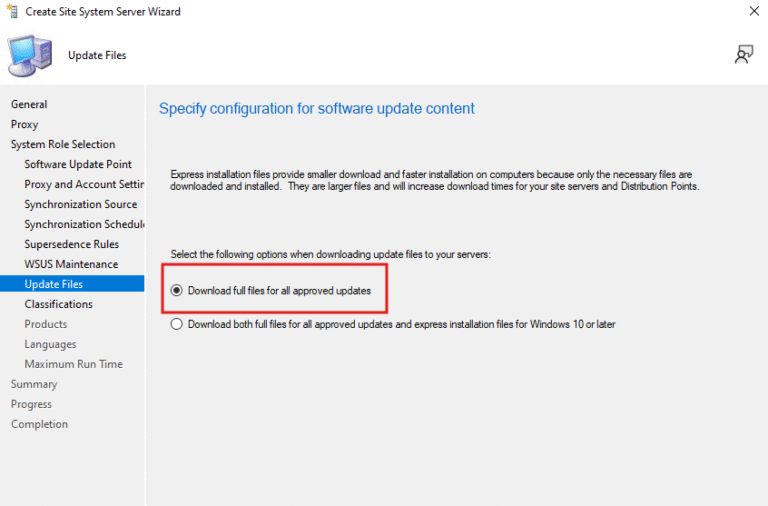Select Download full files for all approved updates
The width and height of the screenshot is (768, 506).
click(x=177, y=290)
